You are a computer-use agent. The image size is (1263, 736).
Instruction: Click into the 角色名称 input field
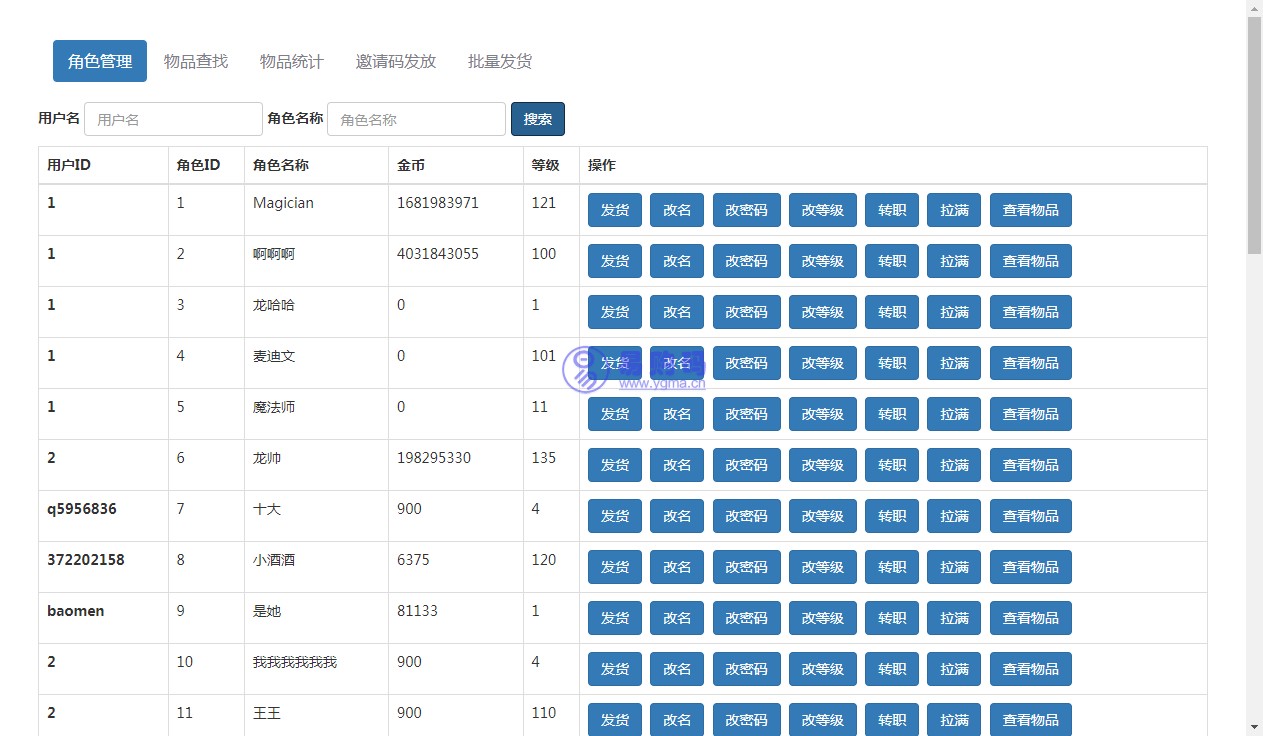[x=416, y=118]
